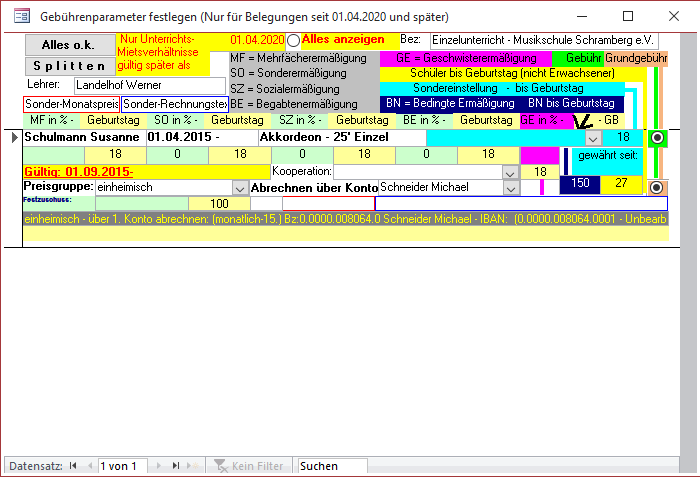Click the Lehrer field Landelhof Werner
700x477 pixels.
148,86
